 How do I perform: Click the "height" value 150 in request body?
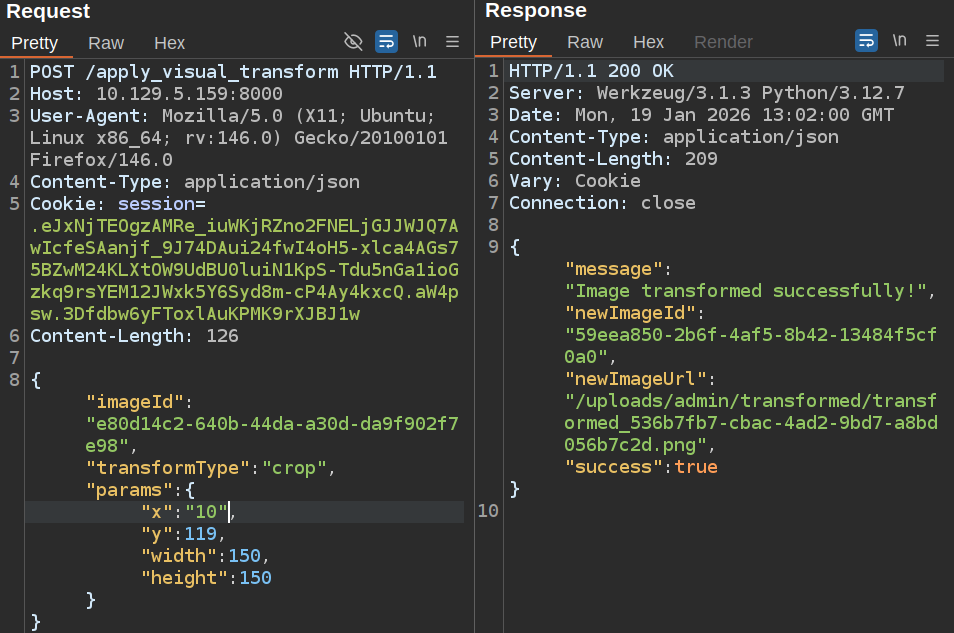255,578
